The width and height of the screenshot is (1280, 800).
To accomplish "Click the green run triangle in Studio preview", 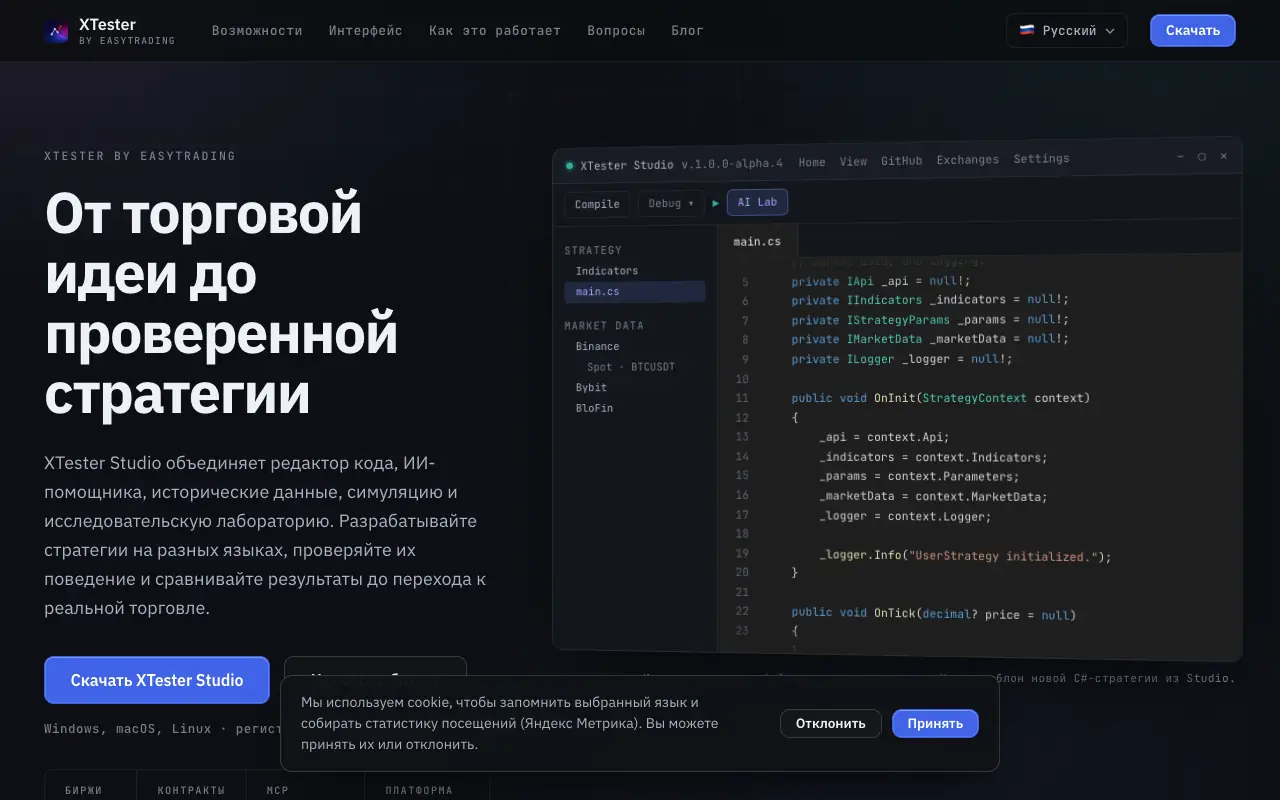I will [x=715, y=203].
